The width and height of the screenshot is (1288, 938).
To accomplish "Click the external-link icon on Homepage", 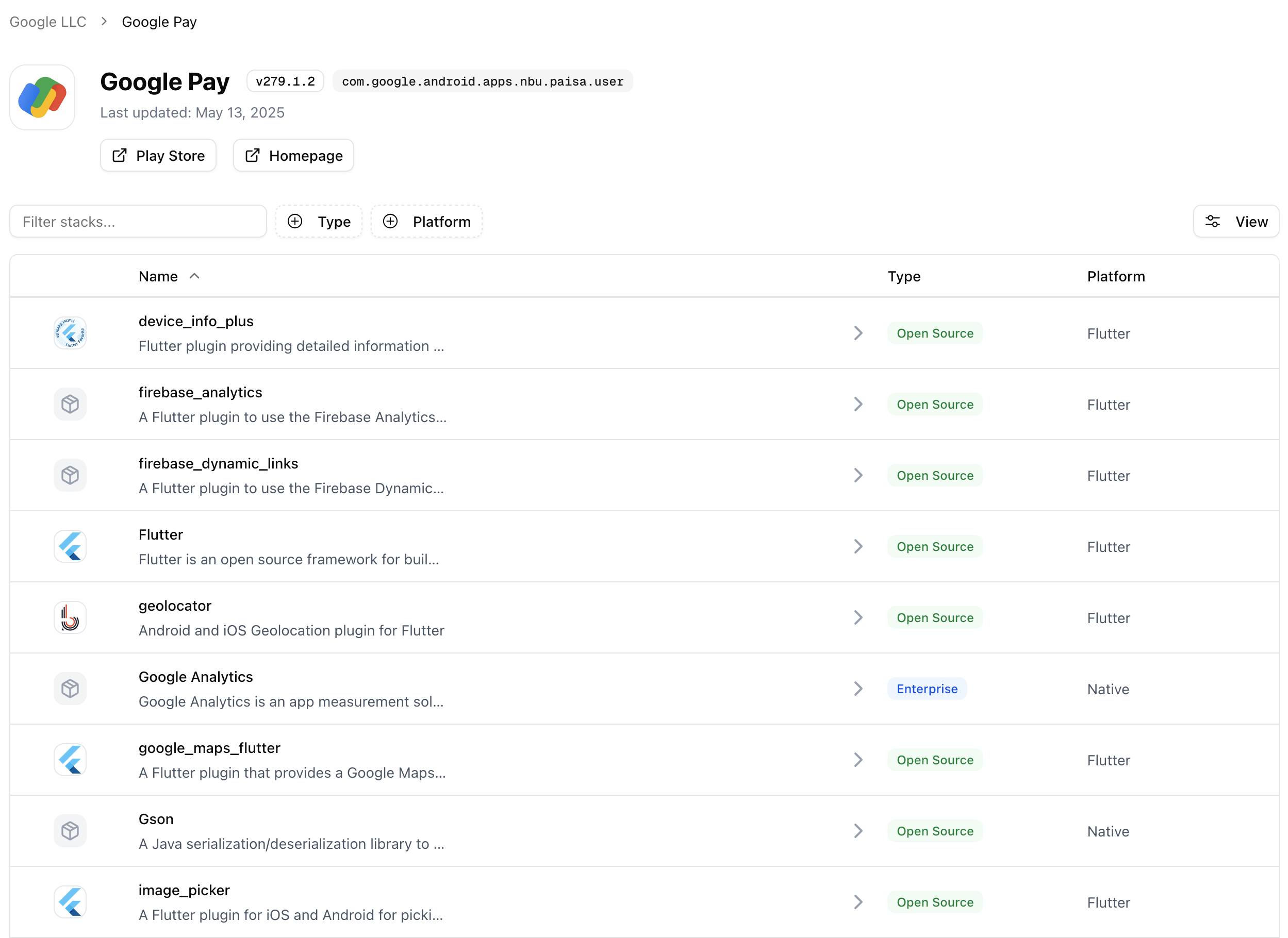I will [x=252, y=155].
